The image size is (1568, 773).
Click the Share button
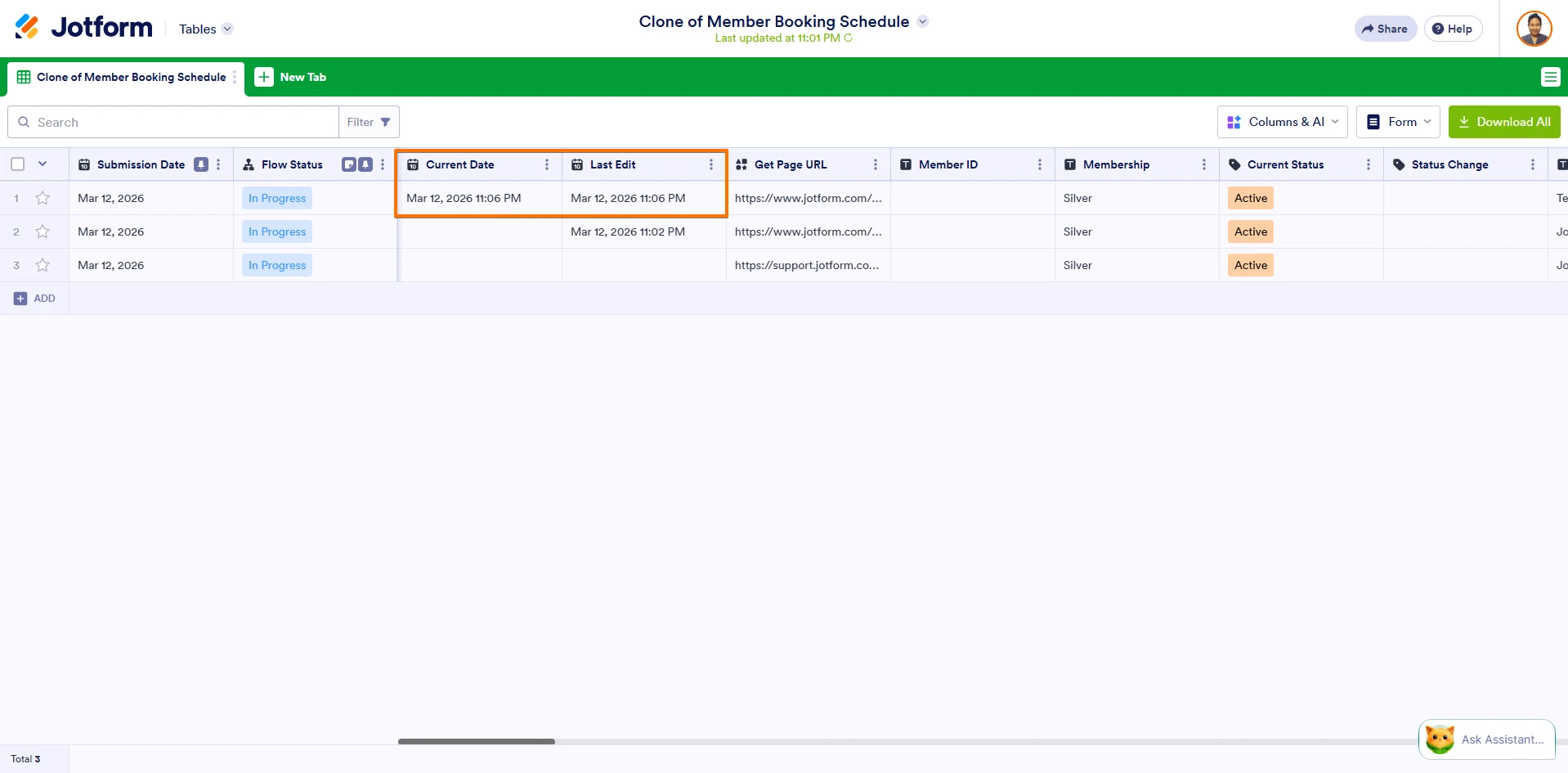tap(1384, 28)
